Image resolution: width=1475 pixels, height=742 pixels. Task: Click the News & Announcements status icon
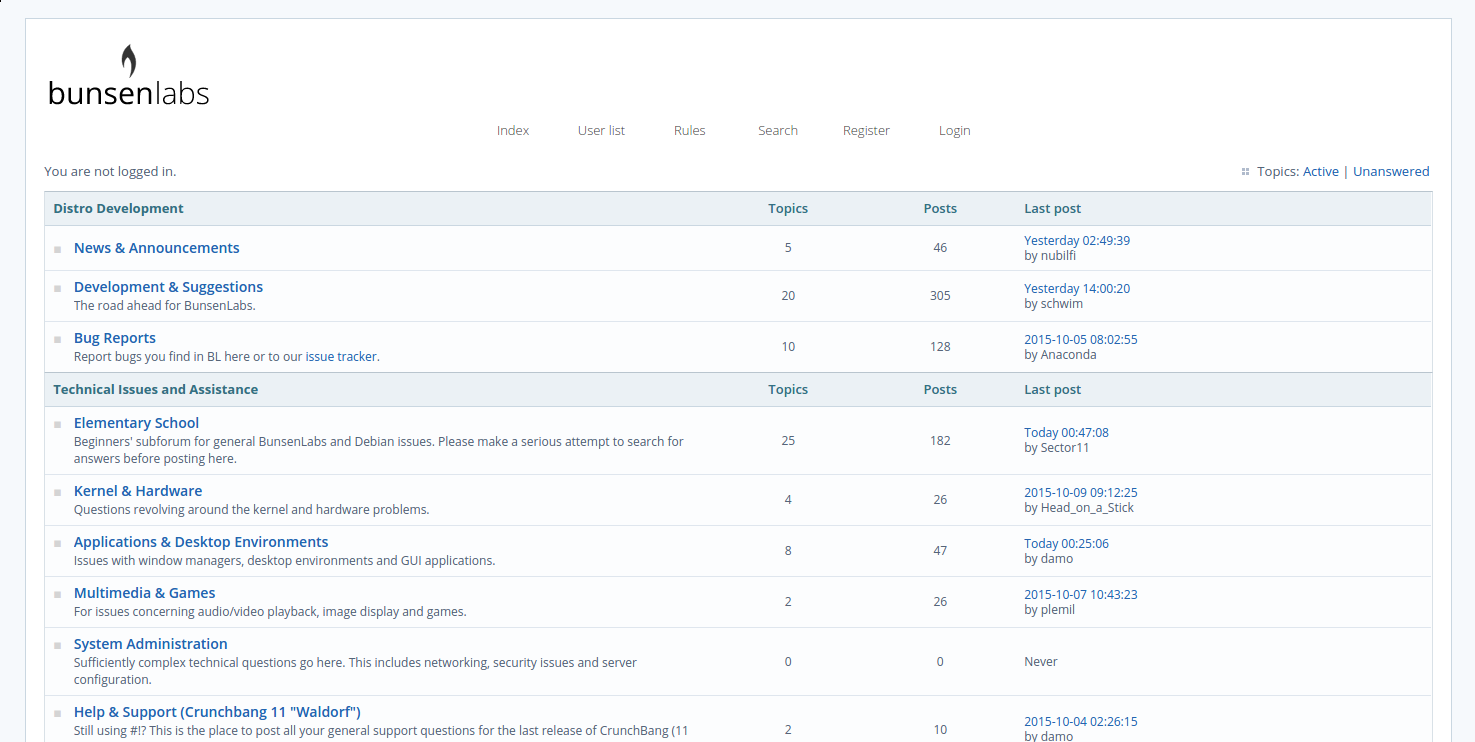pyautogui.click(x=58, y=249)
